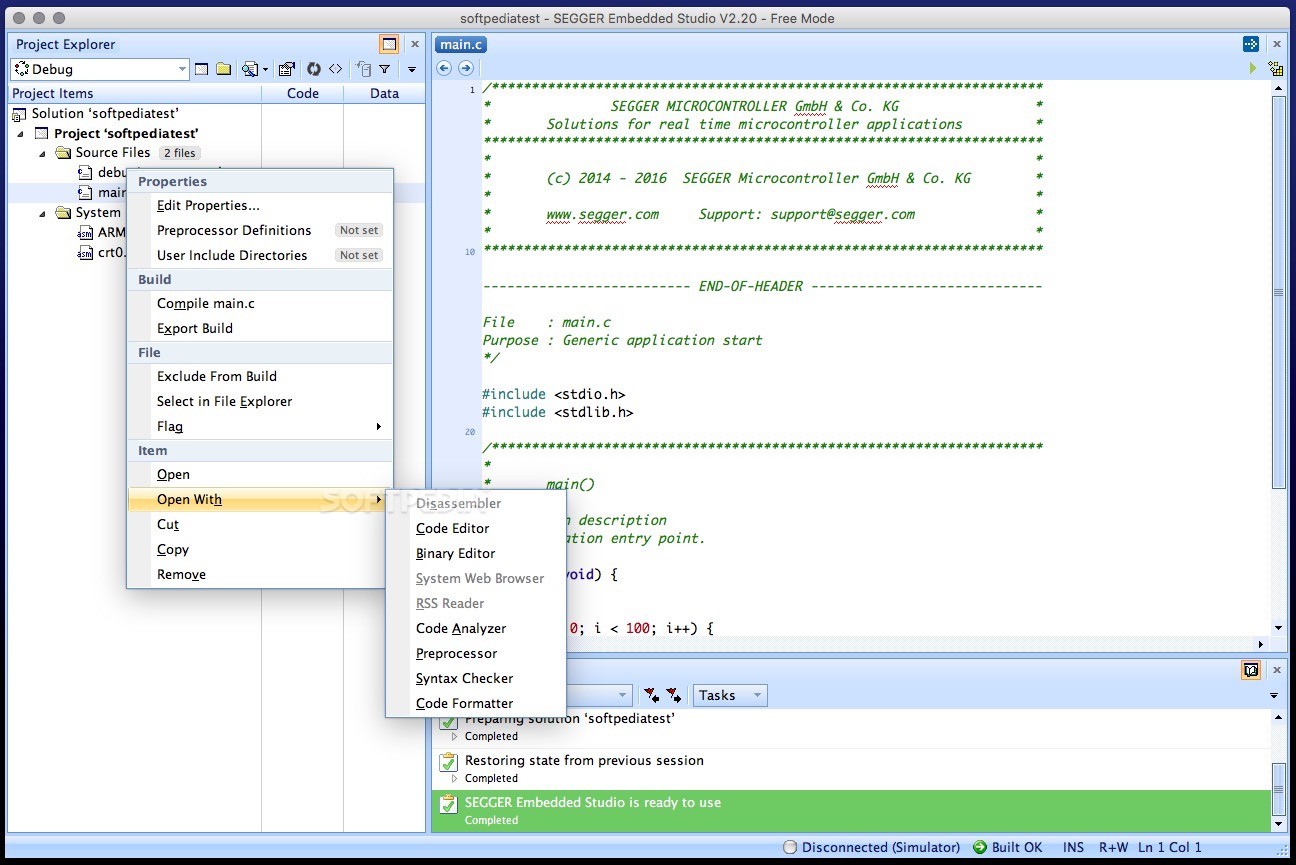Click the Ln 1 Col 1 status bar indicator
The height and width of the screenshot is (865, 1296).
(1169, 847)
